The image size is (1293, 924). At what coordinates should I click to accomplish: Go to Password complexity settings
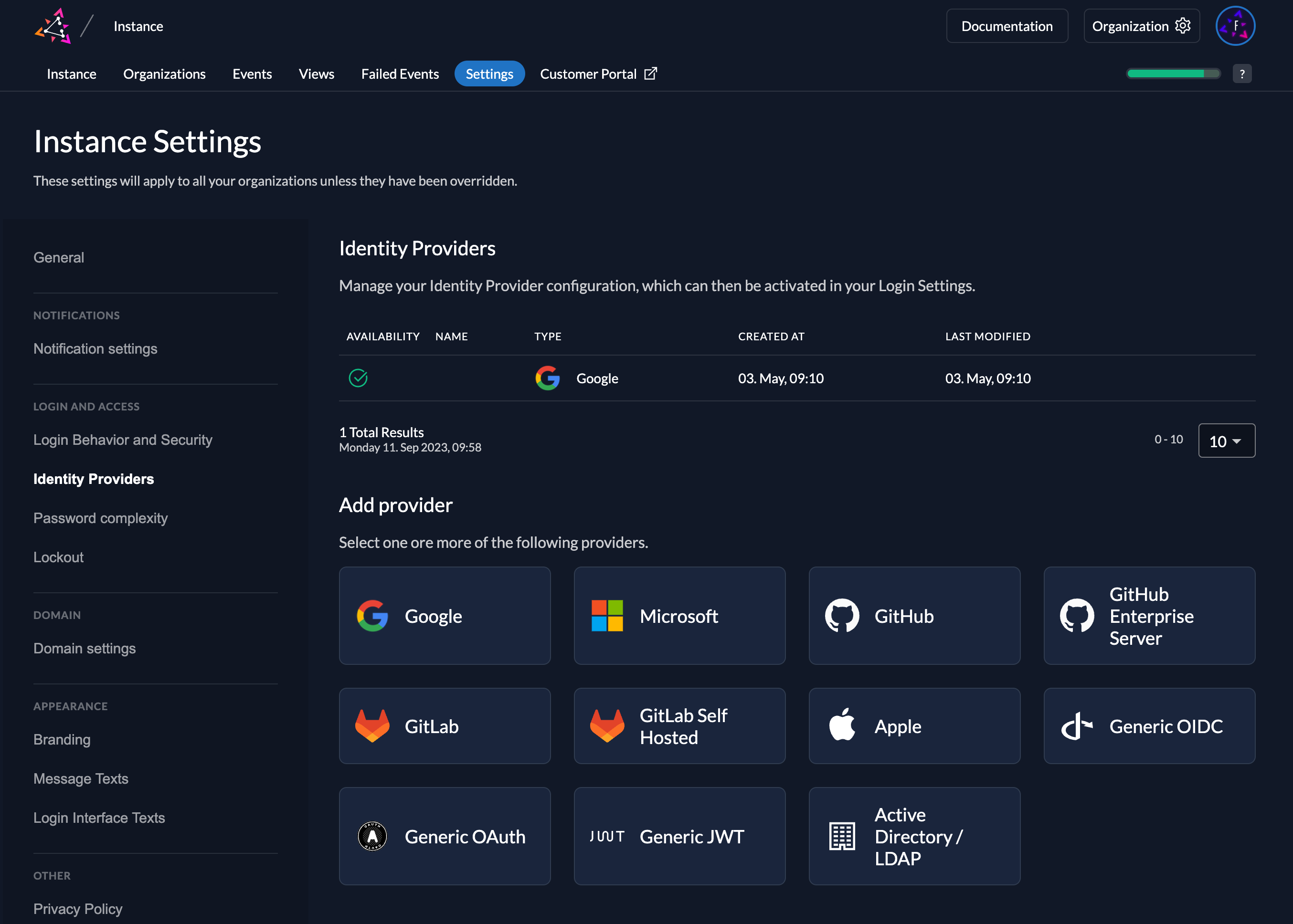coord(100,518)
